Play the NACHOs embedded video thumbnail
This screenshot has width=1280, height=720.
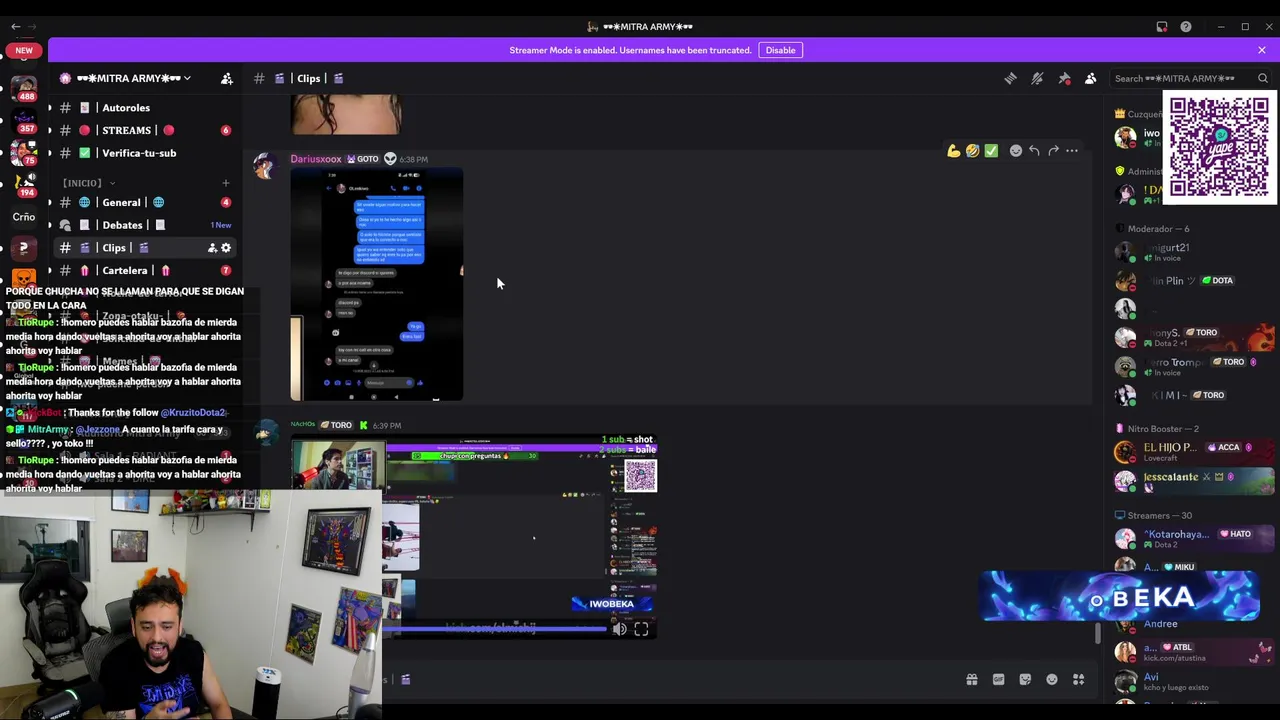tap(474, 538)
